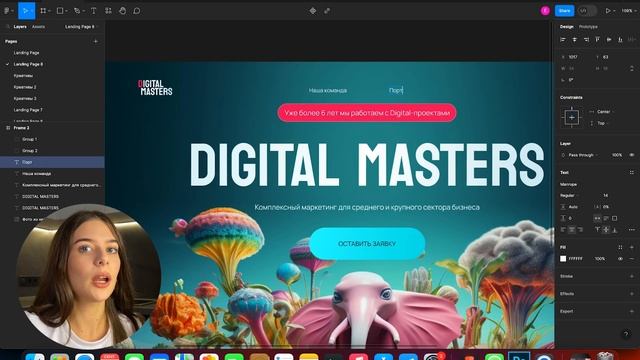This screenshot has height=360, width=640.
Task: Open page Landing Page 7
Action: coord(28,110)
